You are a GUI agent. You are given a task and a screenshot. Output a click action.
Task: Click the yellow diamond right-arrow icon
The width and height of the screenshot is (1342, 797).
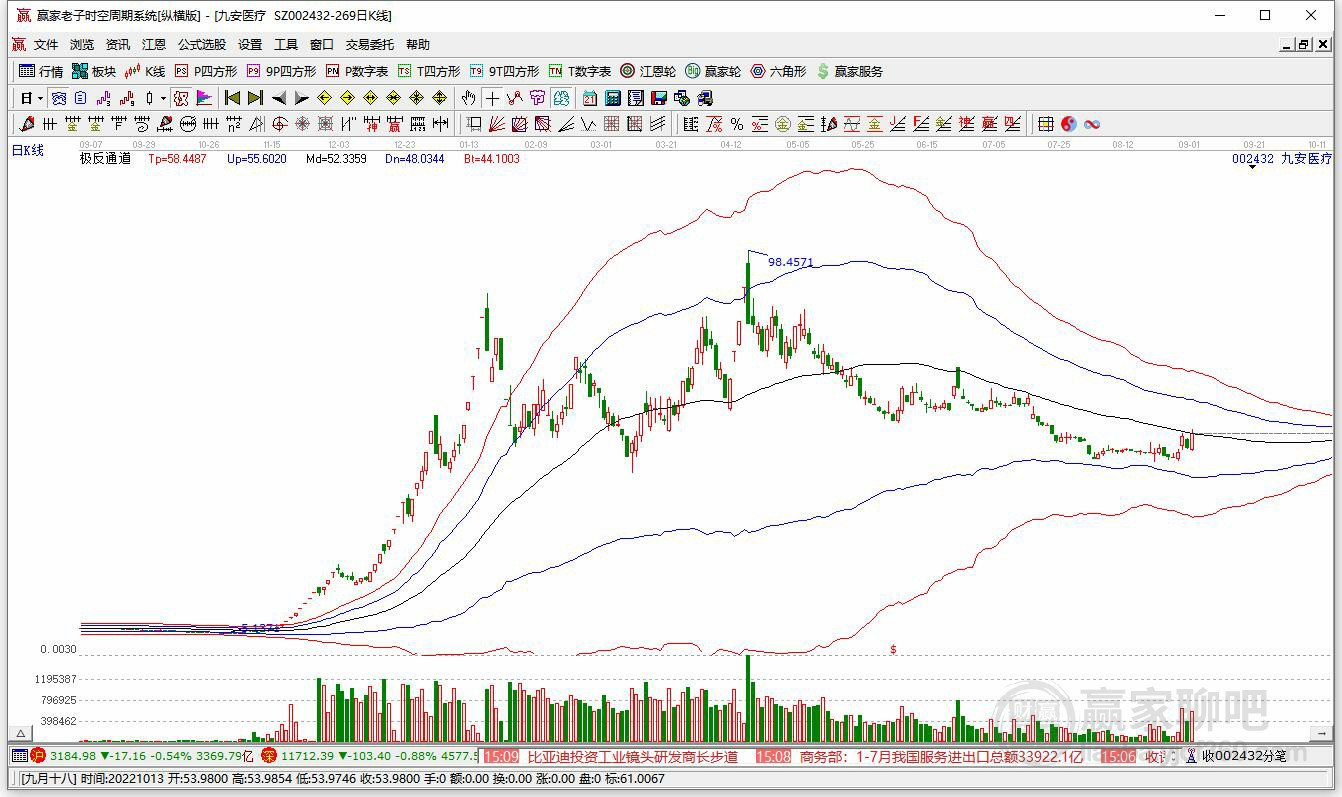[x=347, y=98]
